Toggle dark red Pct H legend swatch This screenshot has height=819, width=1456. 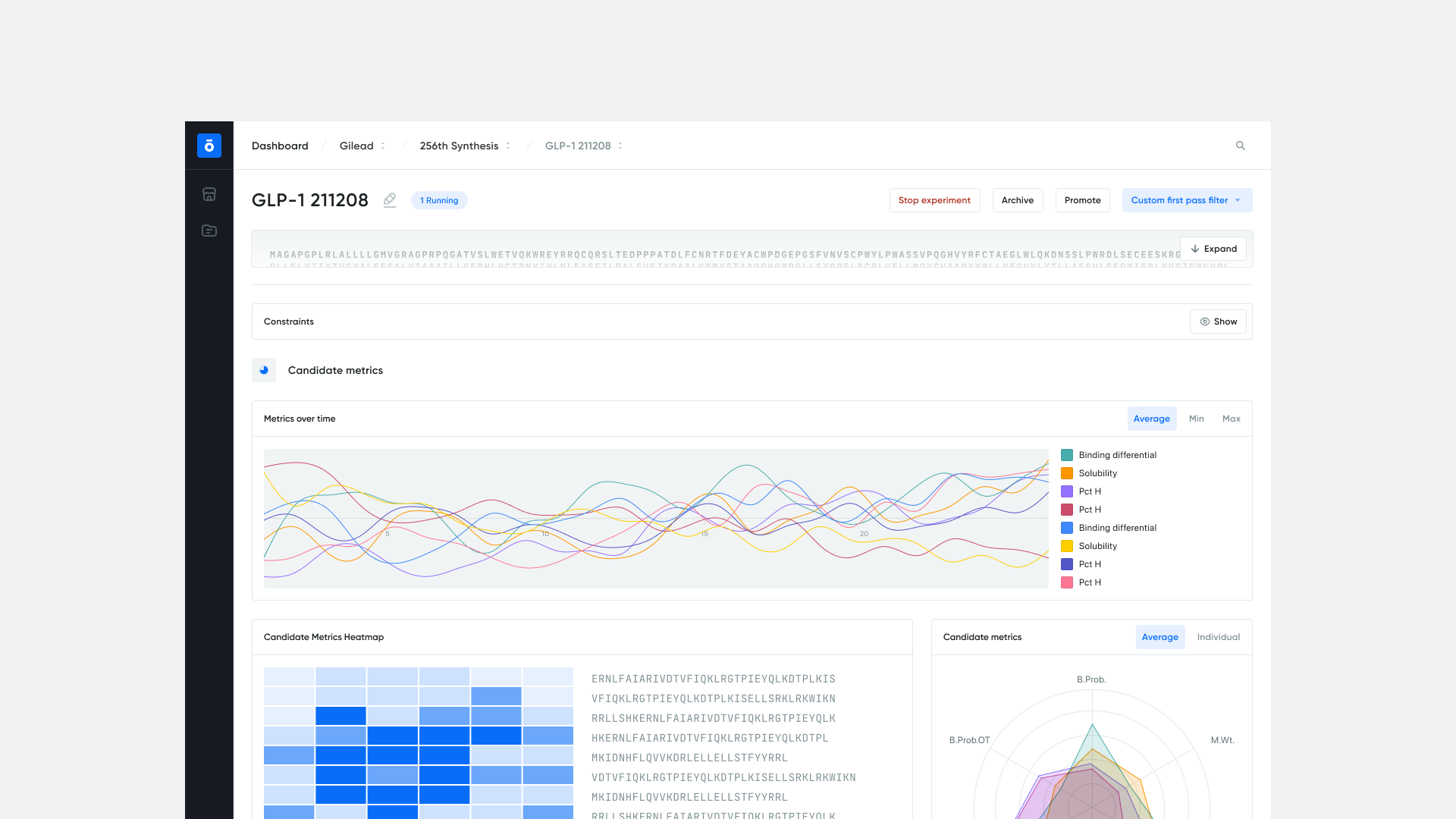tap(1067, 510)
